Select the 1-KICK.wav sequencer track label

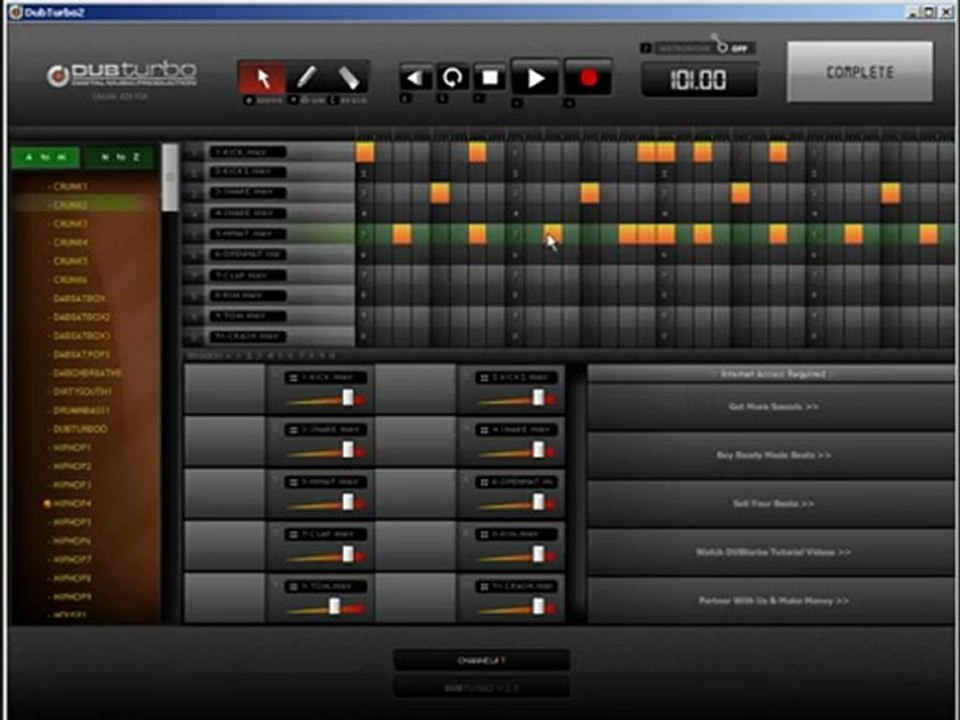pos(247,152)
